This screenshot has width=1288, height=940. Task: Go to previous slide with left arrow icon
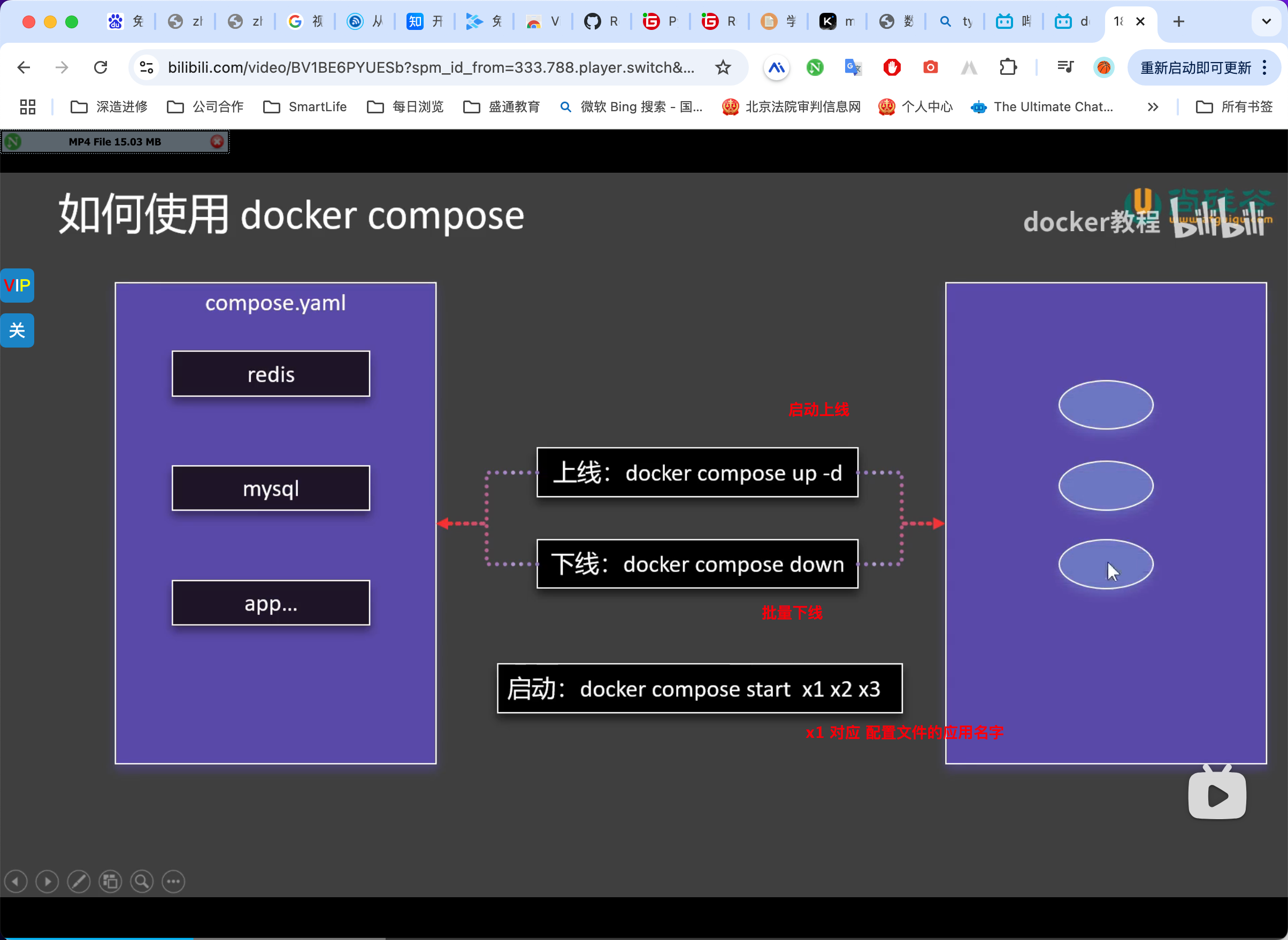16,882
